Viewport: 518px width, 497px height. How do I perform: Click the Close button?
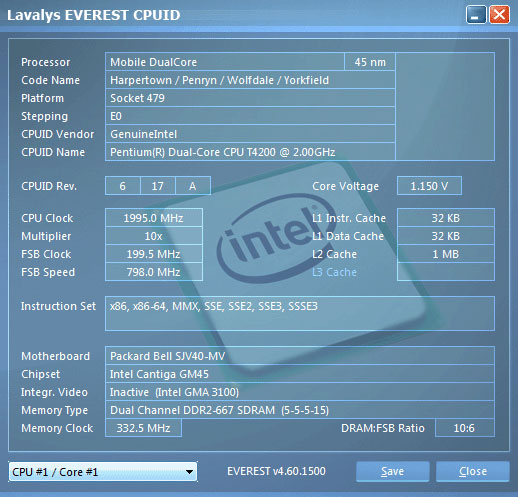coord(473,471)
